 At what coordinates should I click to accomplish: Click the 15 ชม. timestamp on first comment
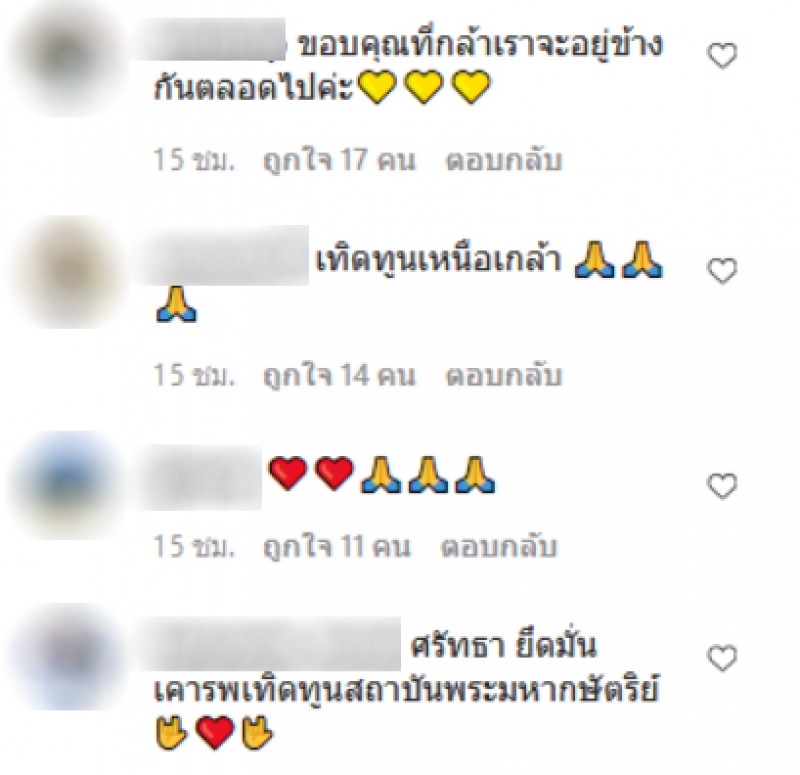[194, 161]
